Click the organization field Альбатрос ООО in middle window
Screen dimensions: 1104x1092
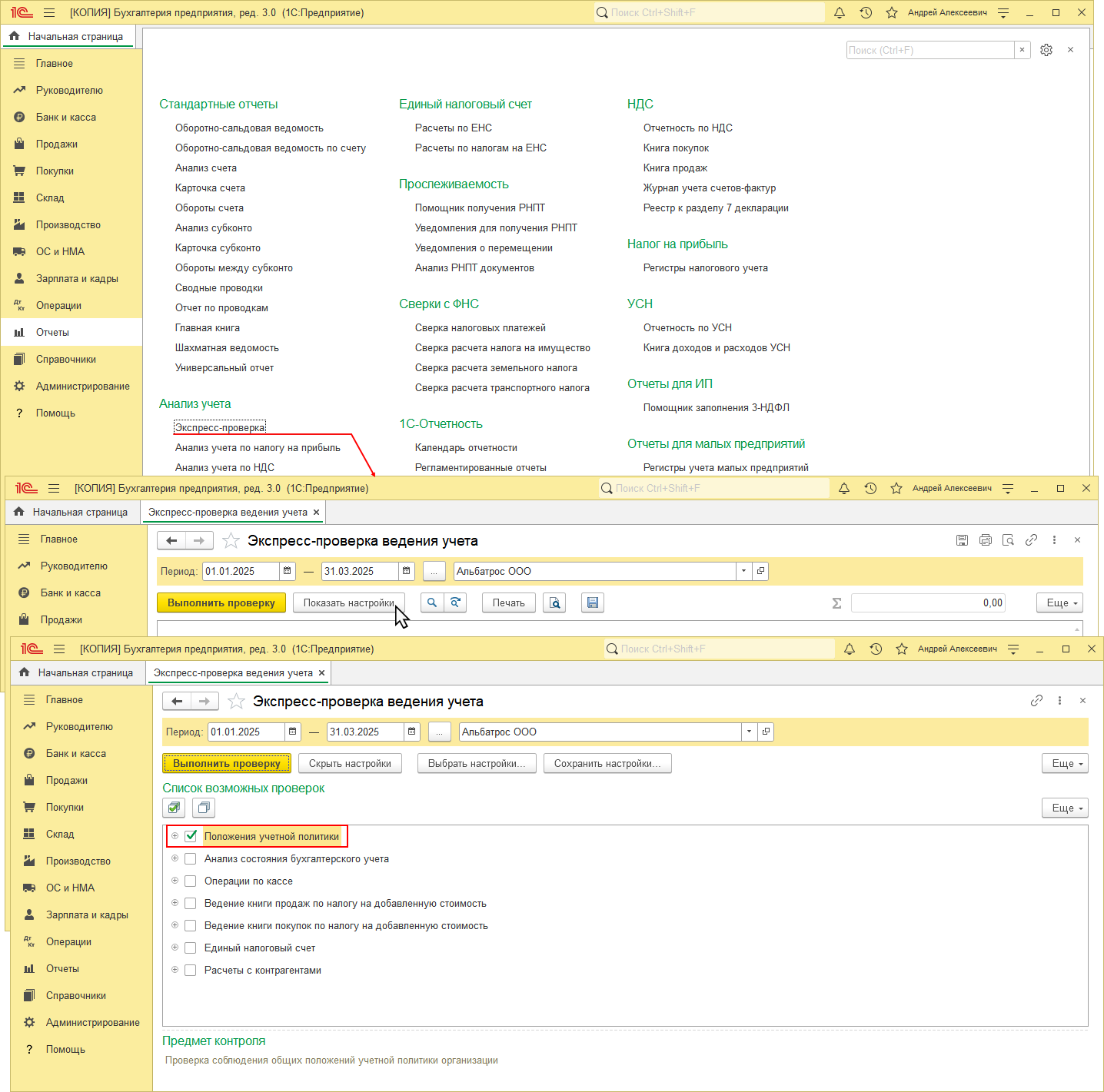click(595, 571)
